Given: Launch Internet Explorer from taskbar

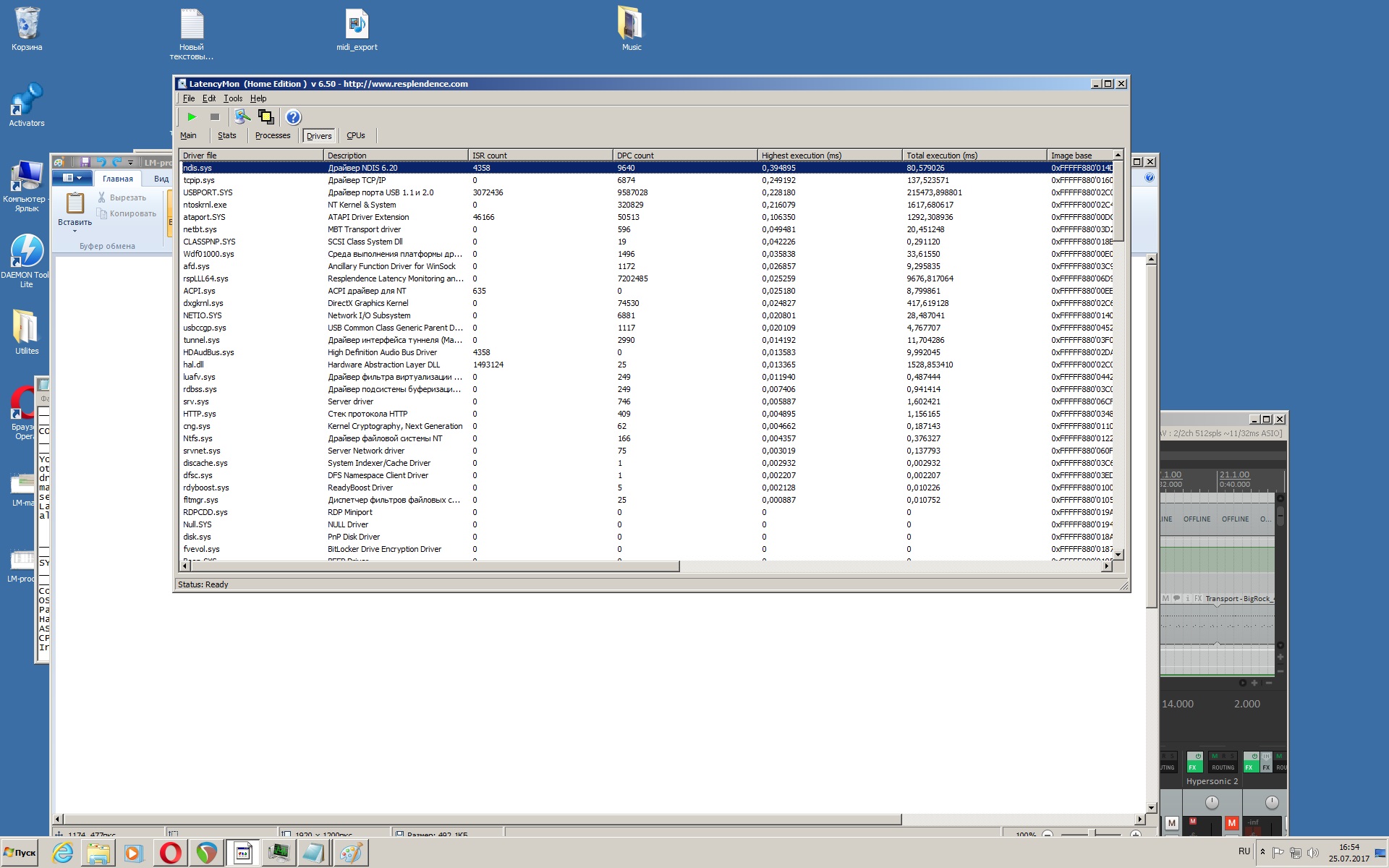Looking at the screenshot, I should [63, 853].
